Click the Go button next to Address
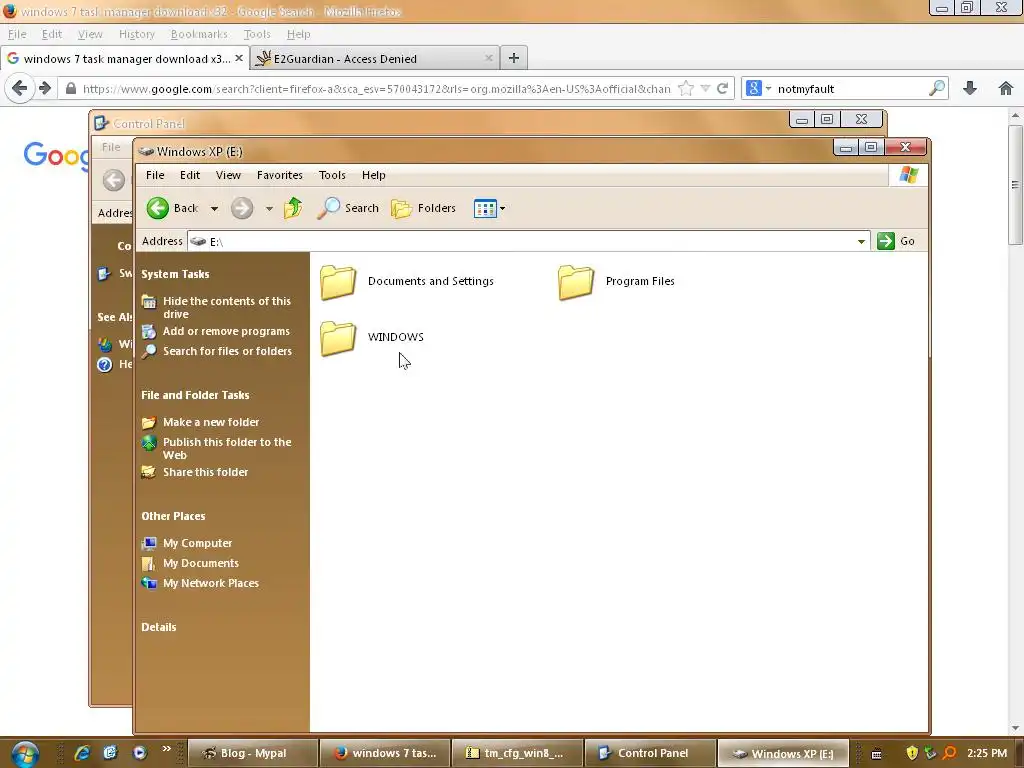The width and height of the screenshot is (1024, 768). (x=896, y=241)
